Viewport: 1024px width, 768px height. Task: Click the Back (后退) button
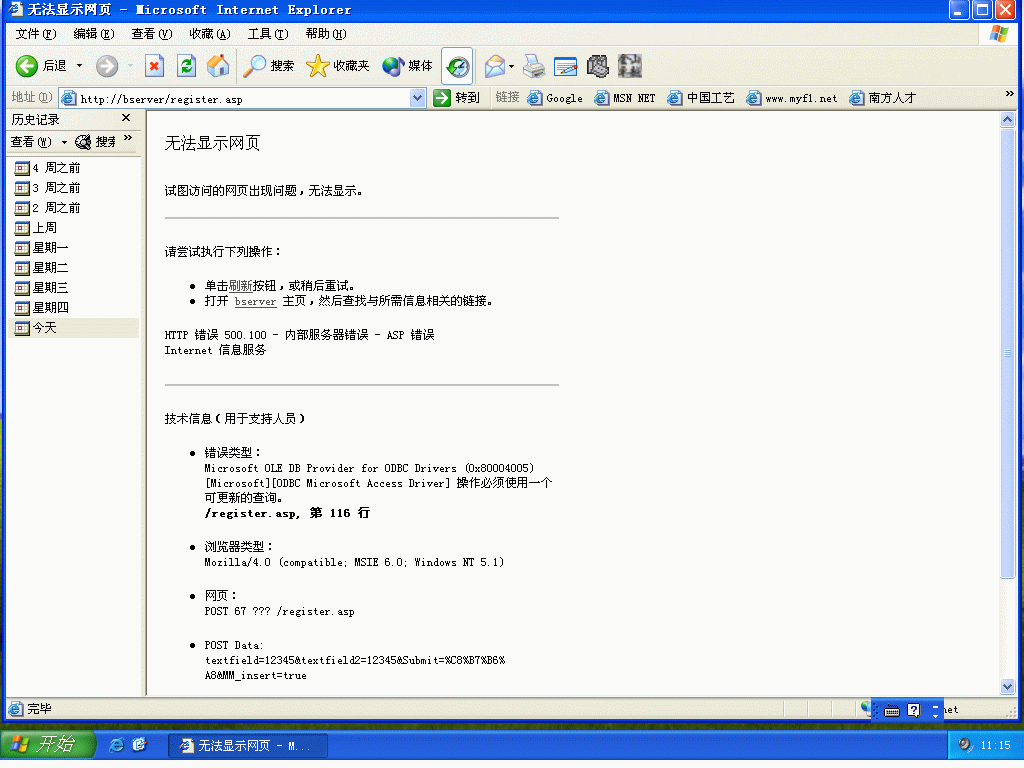pyautogui.click(x=41, y=66)
